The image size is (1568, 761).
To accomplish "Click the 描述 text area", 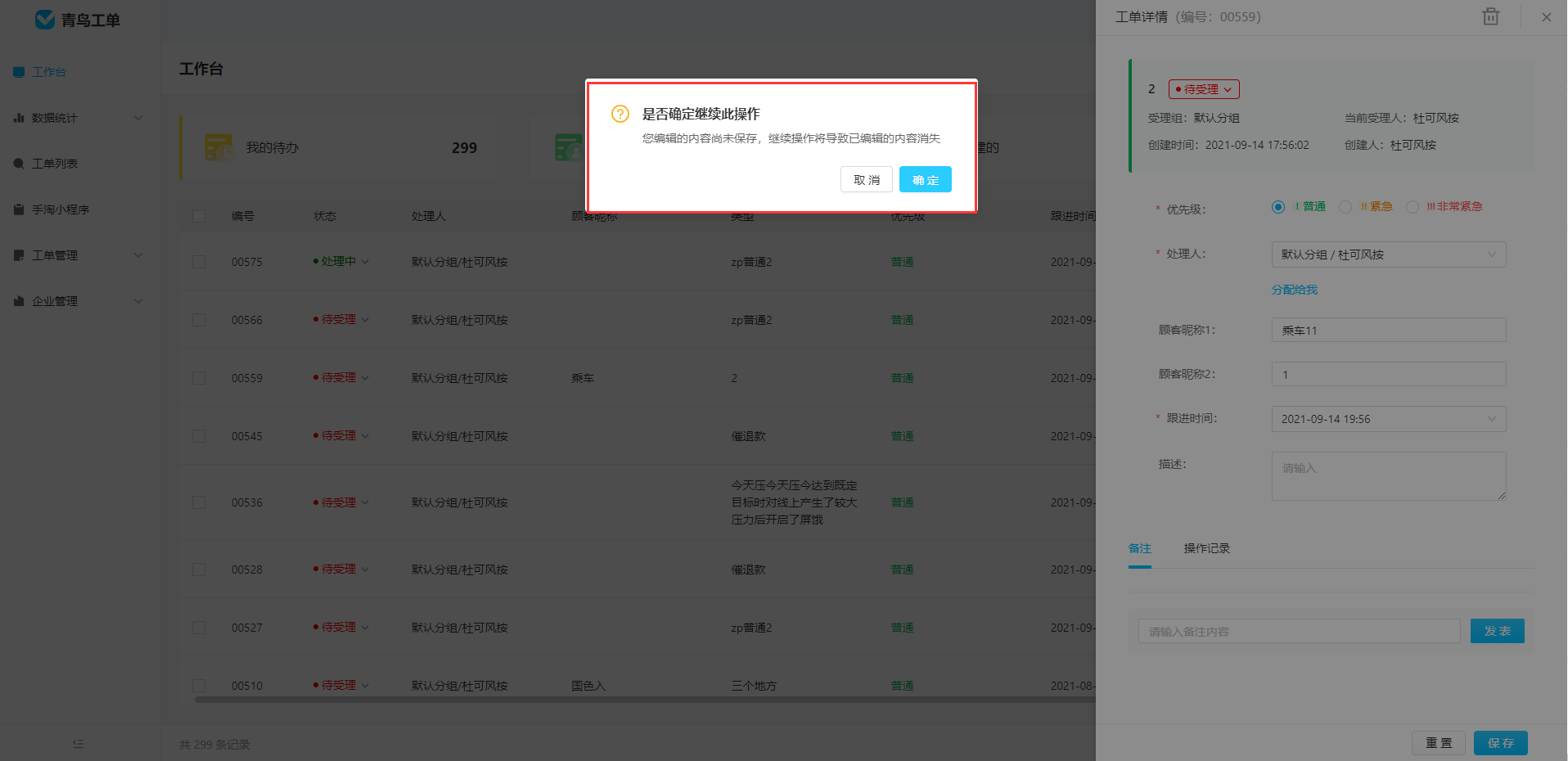I will pos(1389,476).
